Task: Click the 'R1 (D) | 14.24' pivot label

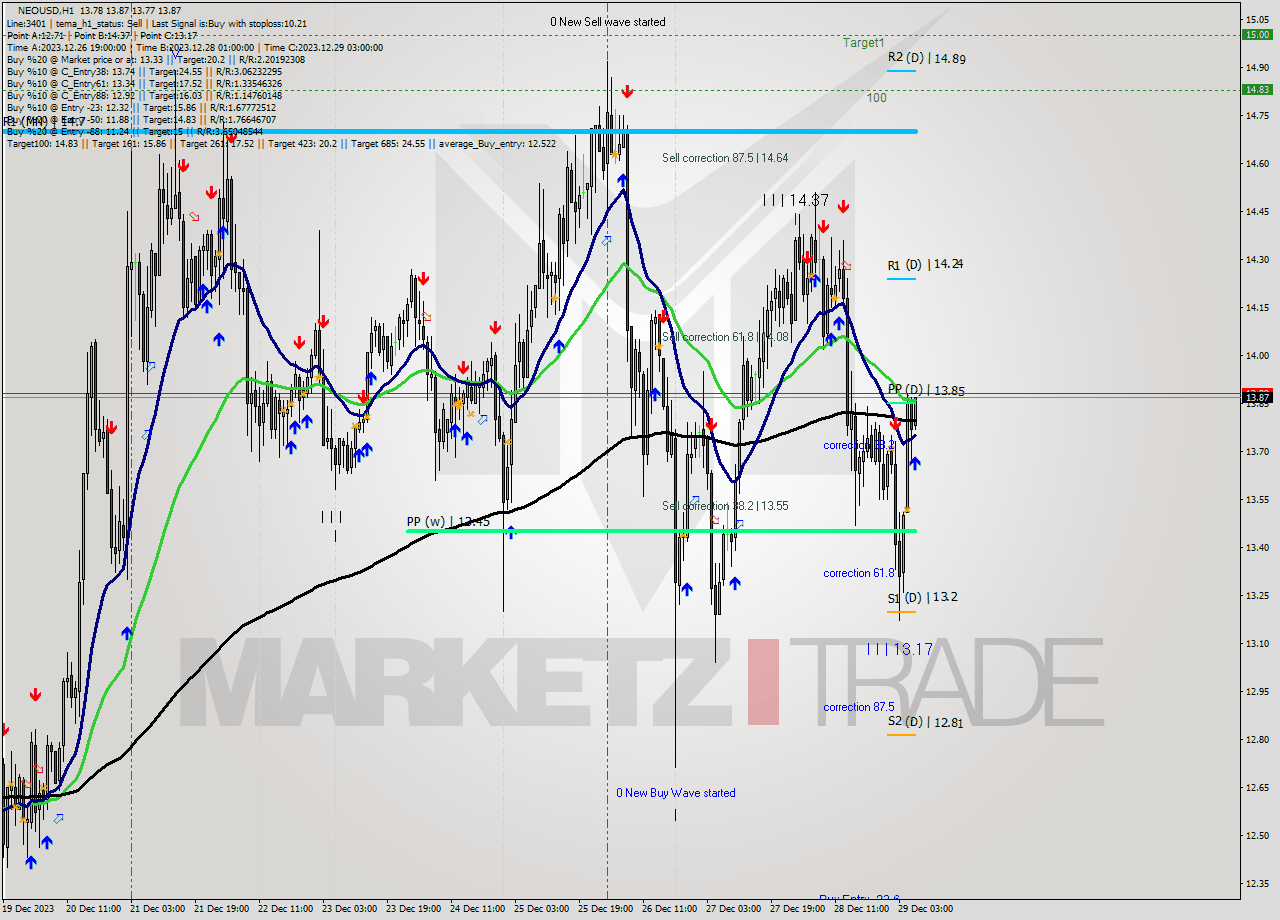Action: (x=925, y=264)
